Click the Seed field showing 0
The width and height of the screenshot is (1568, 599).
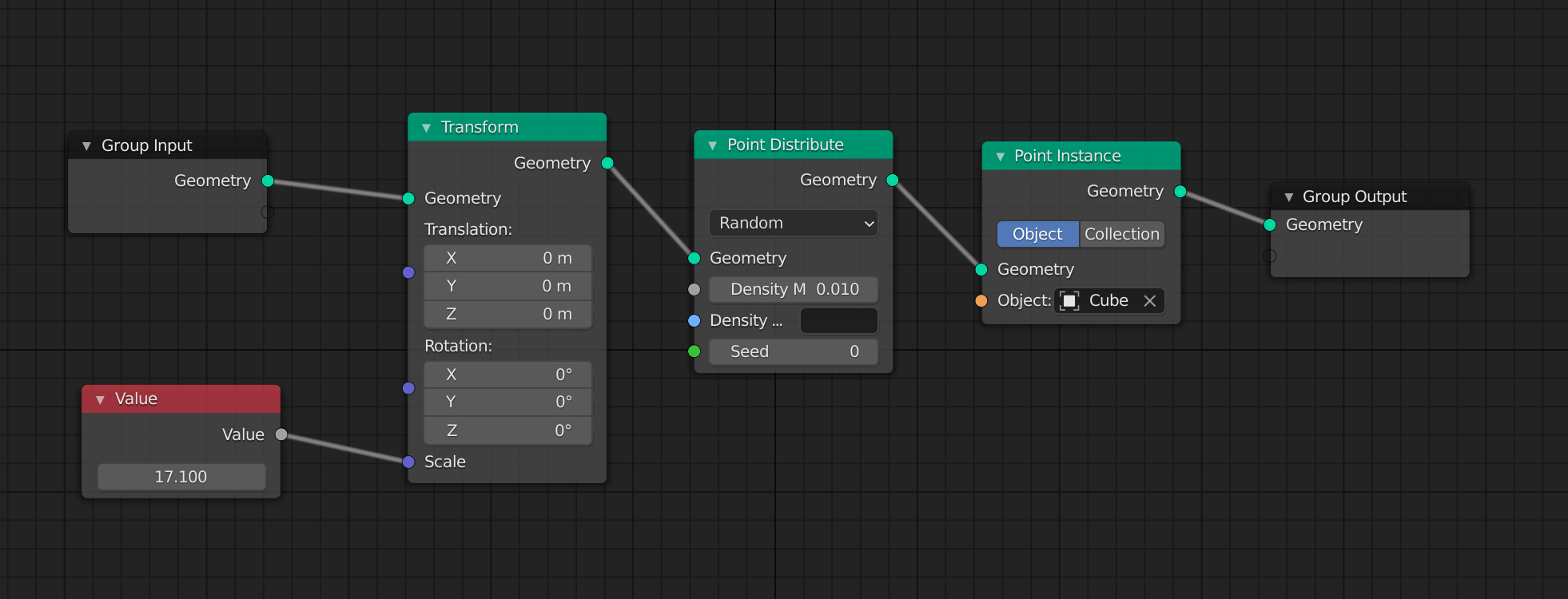[794, 351]
